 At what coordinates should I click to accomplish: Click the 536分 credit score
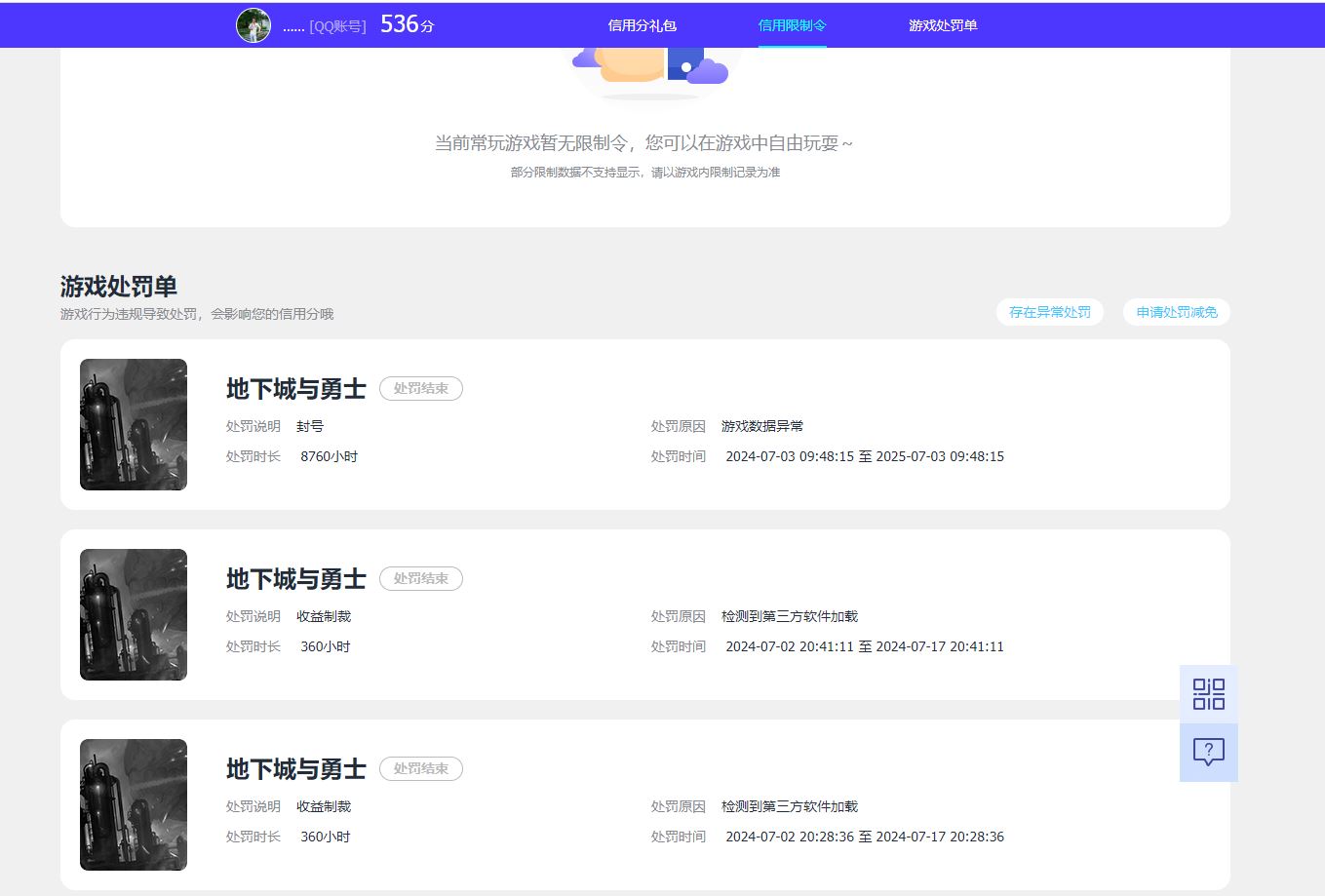(x=407, y=24)
